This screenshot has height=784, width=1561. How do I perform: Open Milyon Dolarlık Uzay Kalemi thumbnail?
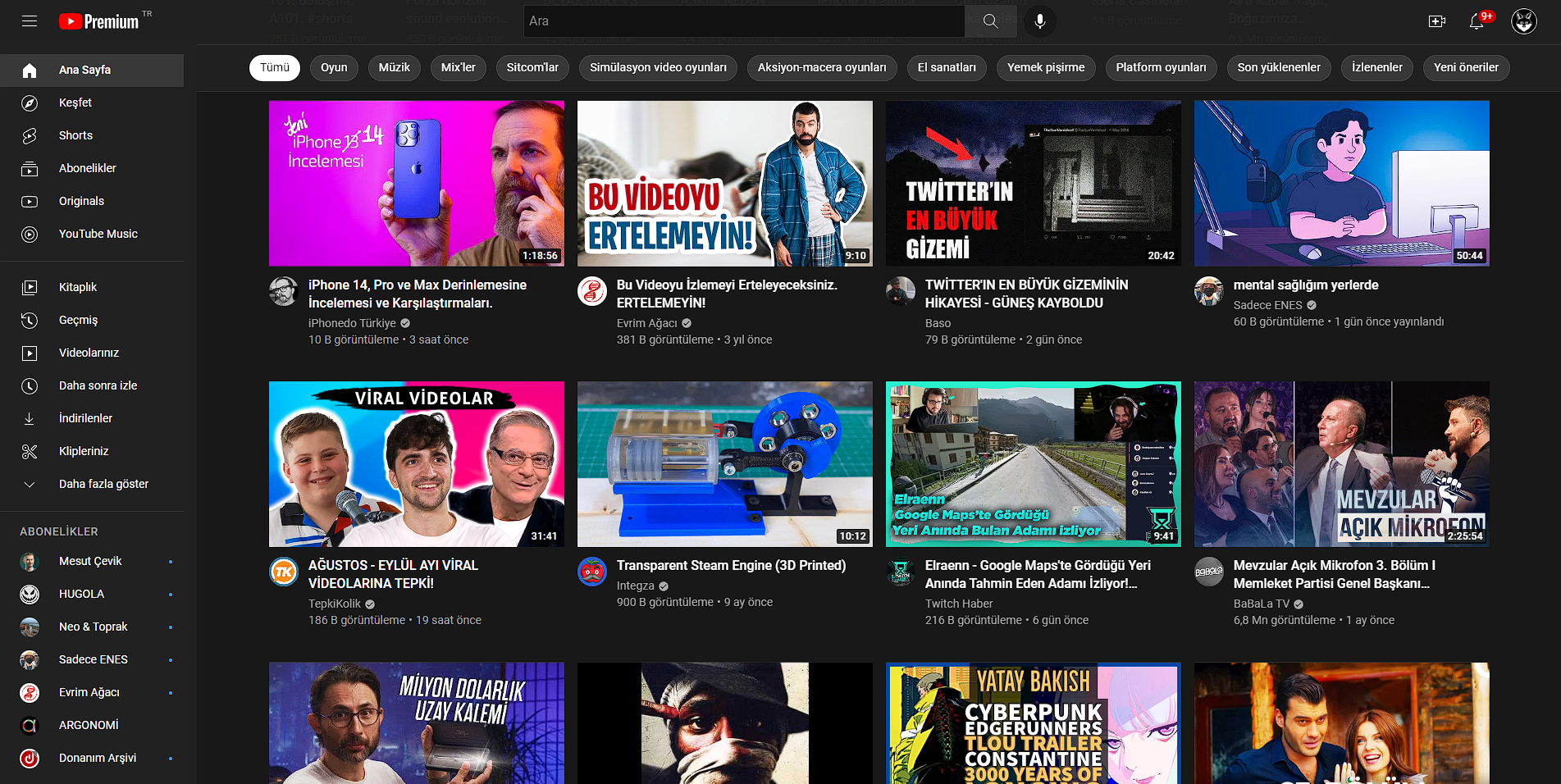(417, 723)
